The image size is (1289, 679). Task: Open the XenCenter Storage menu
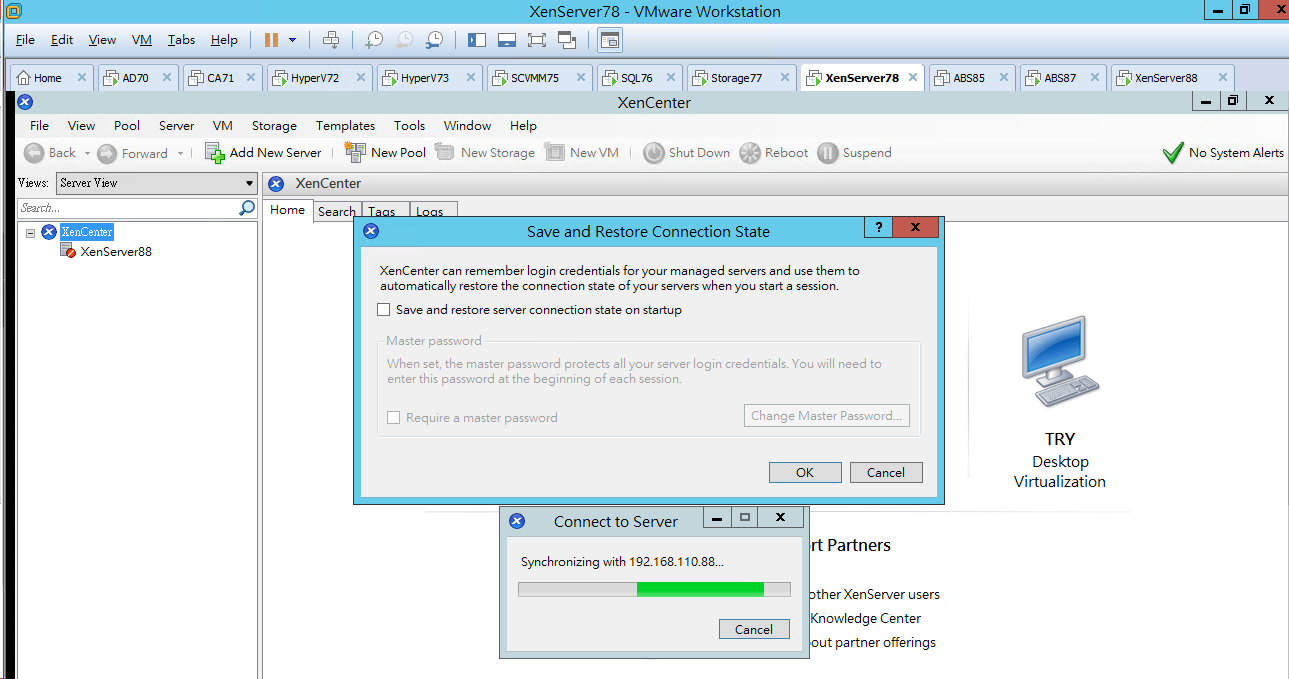click(x=274, y=126)
